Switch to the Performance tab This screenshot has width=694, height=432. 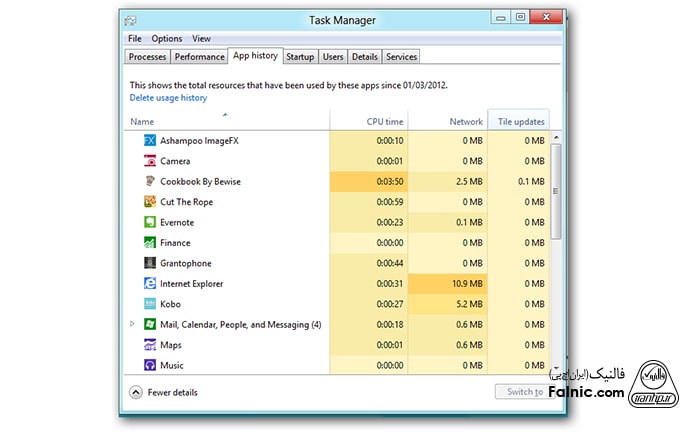pyautogui.click(x=199, y=57)
